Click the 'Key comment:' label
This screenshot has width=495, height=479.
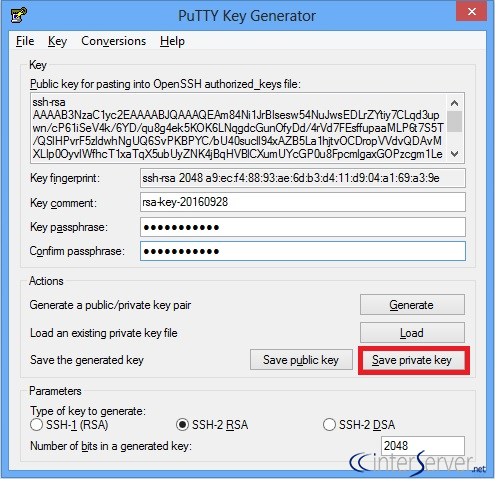(63, 203)
